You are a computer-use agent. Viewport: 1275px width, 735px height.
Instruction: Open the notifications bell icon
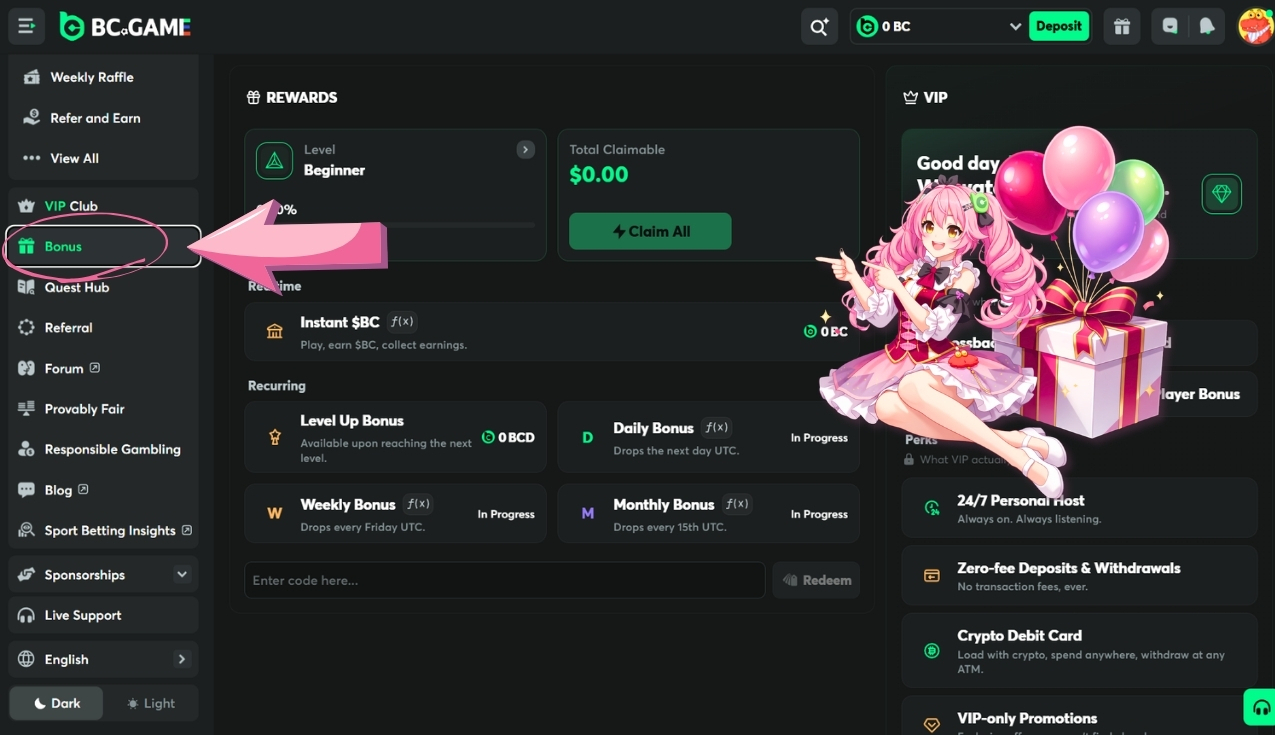[x=1207, y=27]
